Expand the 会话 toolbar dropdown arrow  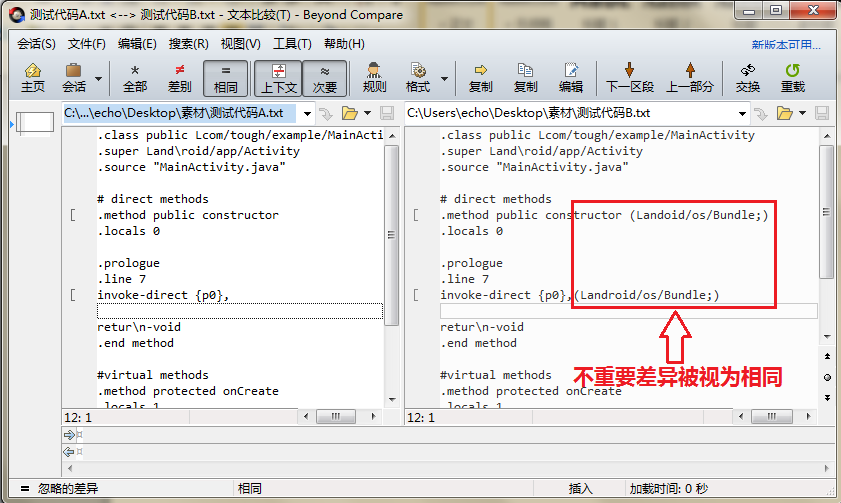[98, 78]
